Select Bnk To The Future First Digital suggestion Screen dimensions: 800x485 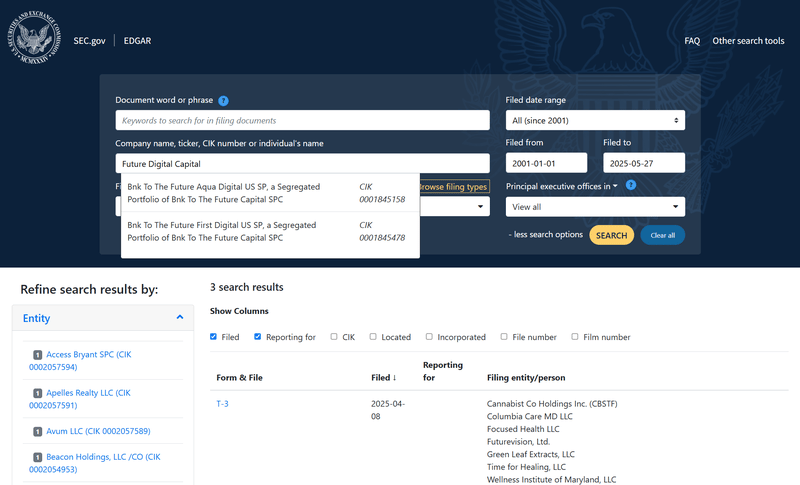(x=270, y=231)
